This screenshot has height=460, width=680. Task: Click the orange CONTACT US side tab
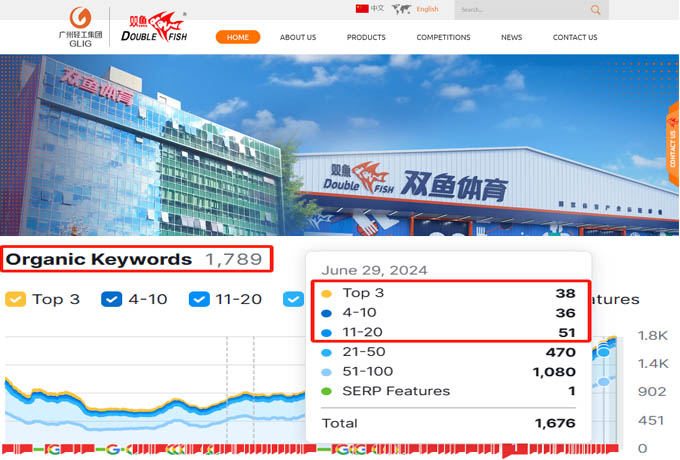(673, 145)
